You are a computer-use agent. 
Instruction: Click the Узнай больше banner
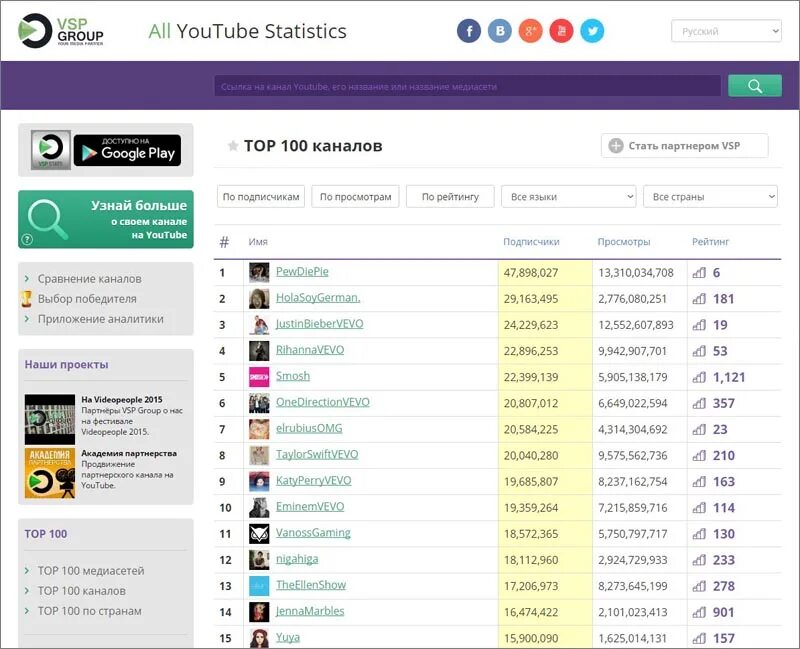[106, 219]
